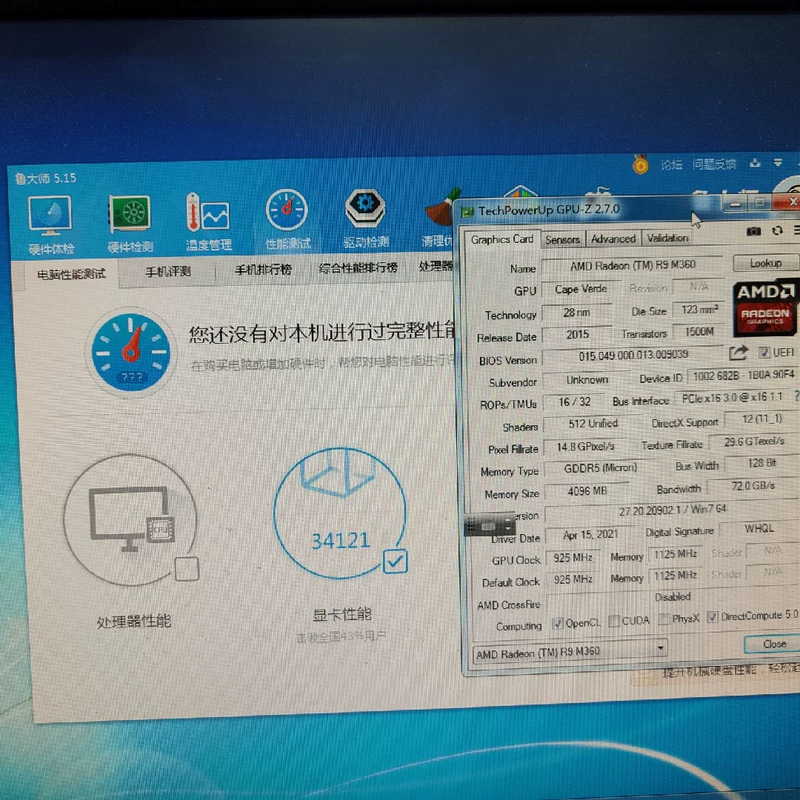Click the DirectX Support 12 (11_1) value

coord(761,419)
